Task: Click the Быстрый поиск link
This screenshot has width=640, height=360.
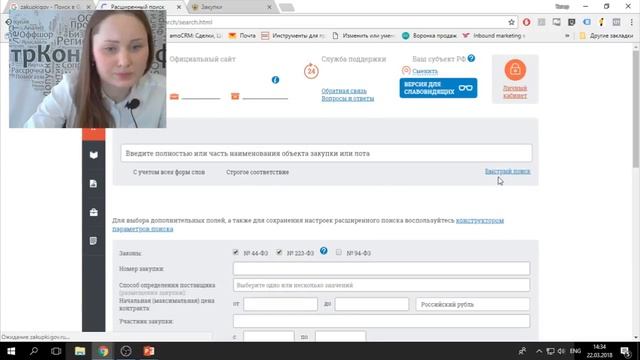Action: (507, 171)
